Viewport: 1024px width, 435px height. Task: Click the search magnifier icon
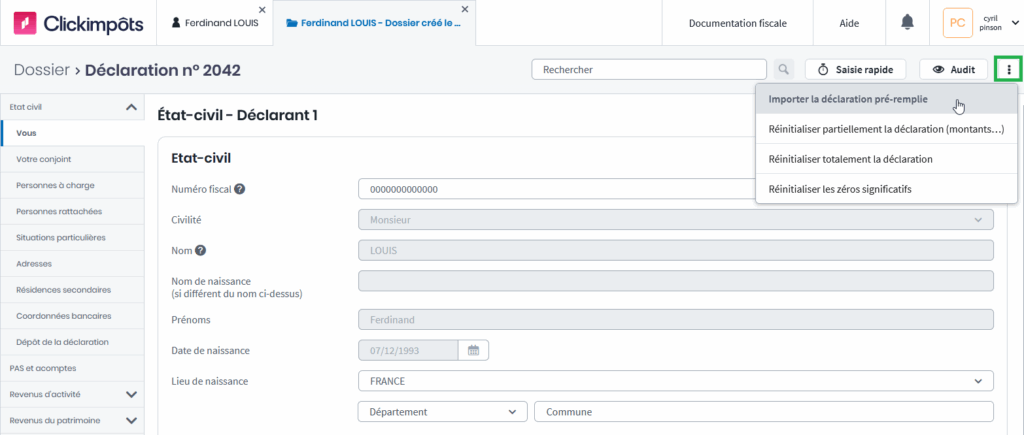tap(783, 70)
